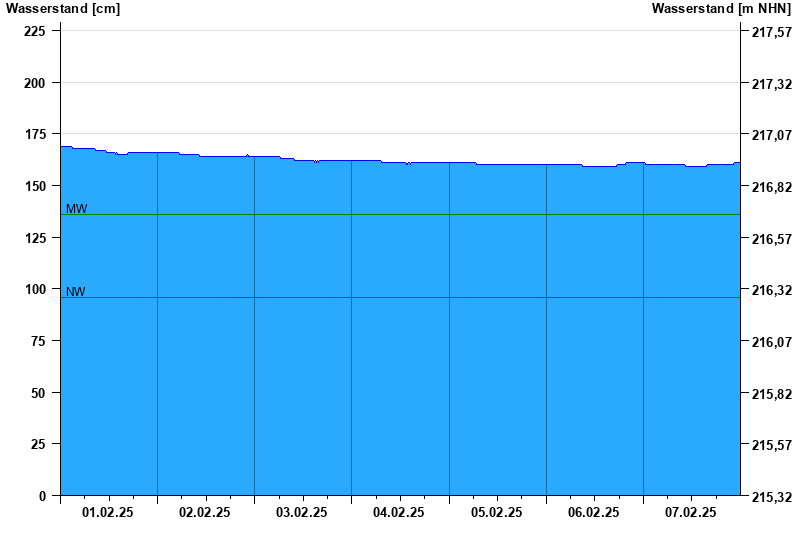Click the 216,57 right axis value

(772, 239)
